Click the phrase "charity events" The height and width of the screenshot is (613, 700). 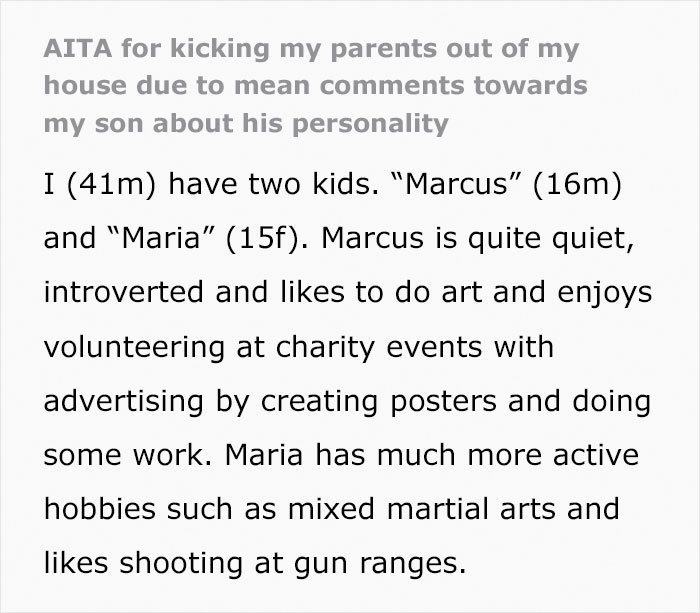click(379, 346)
